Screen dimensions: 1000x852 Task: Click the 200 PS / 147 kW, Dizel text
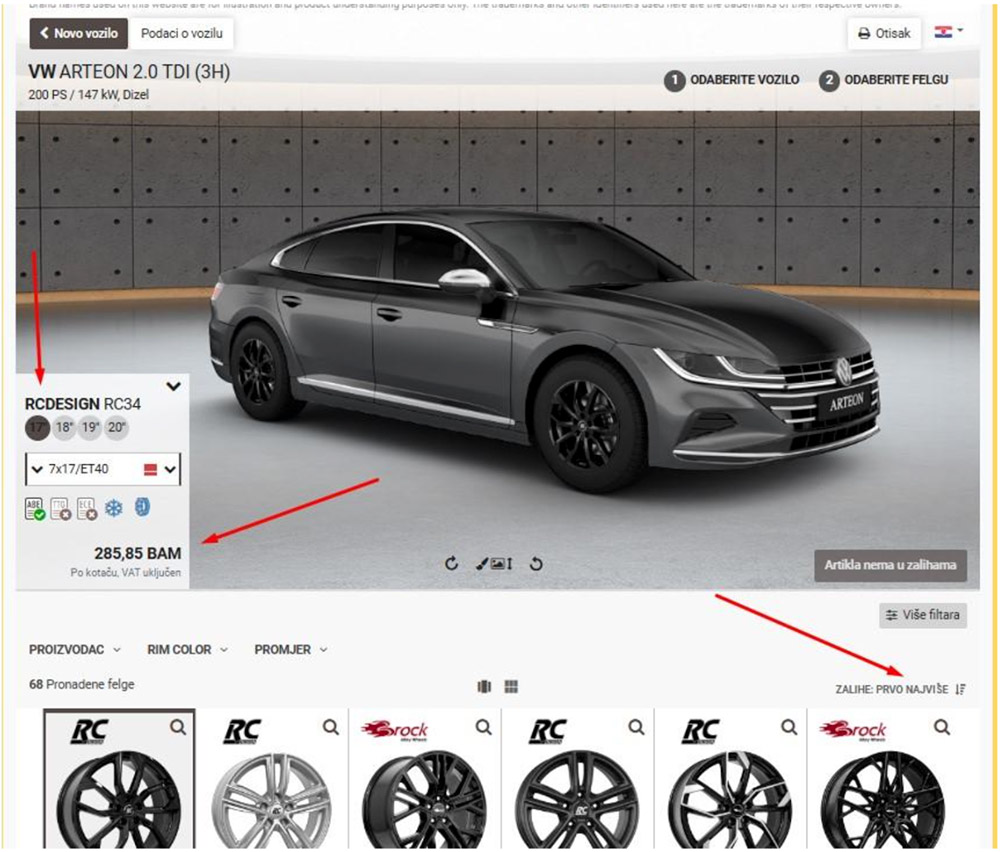[x=89, y=94]
